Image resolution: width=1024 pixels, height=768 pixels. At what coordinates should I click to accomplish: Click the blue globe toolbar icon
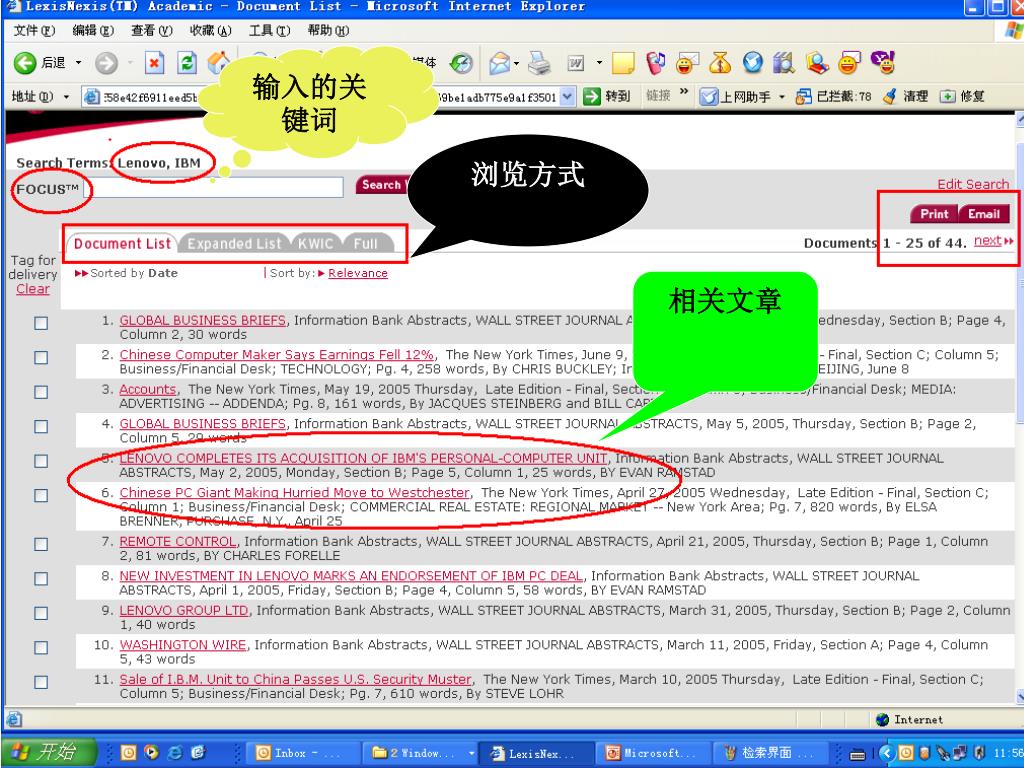tap(753, 63)
